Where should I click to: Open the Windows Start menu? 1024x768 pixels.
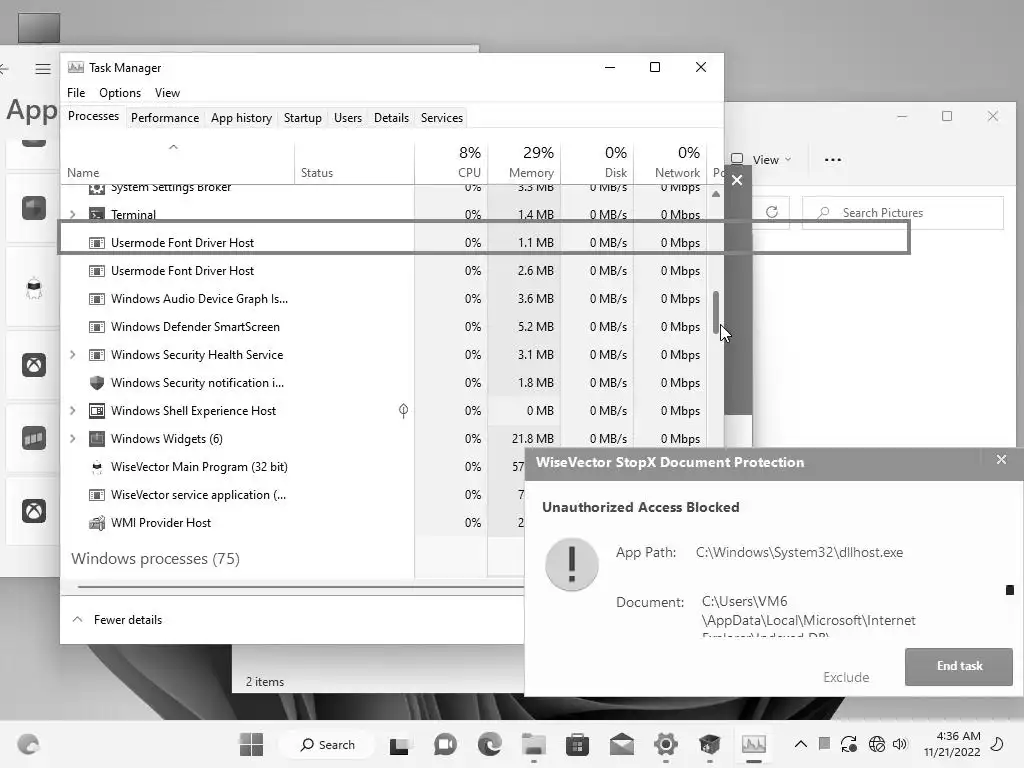tap(251, 744)
